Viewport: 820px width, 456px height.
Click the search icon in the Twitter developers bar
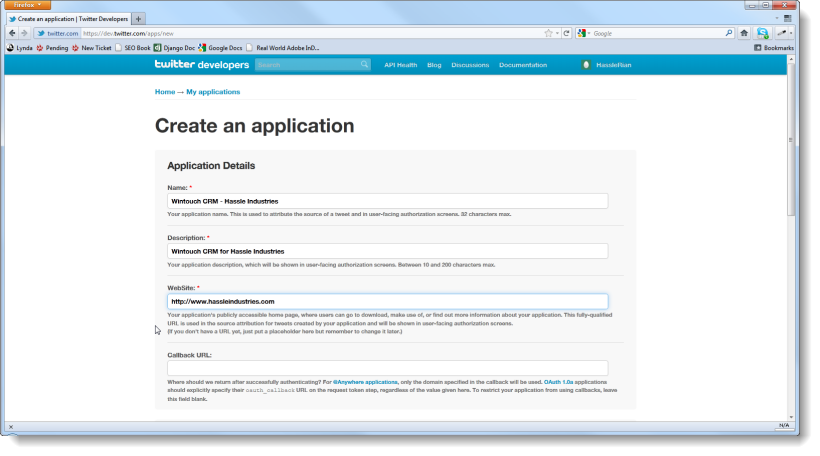pyautogui.click(x=365, y=64)
